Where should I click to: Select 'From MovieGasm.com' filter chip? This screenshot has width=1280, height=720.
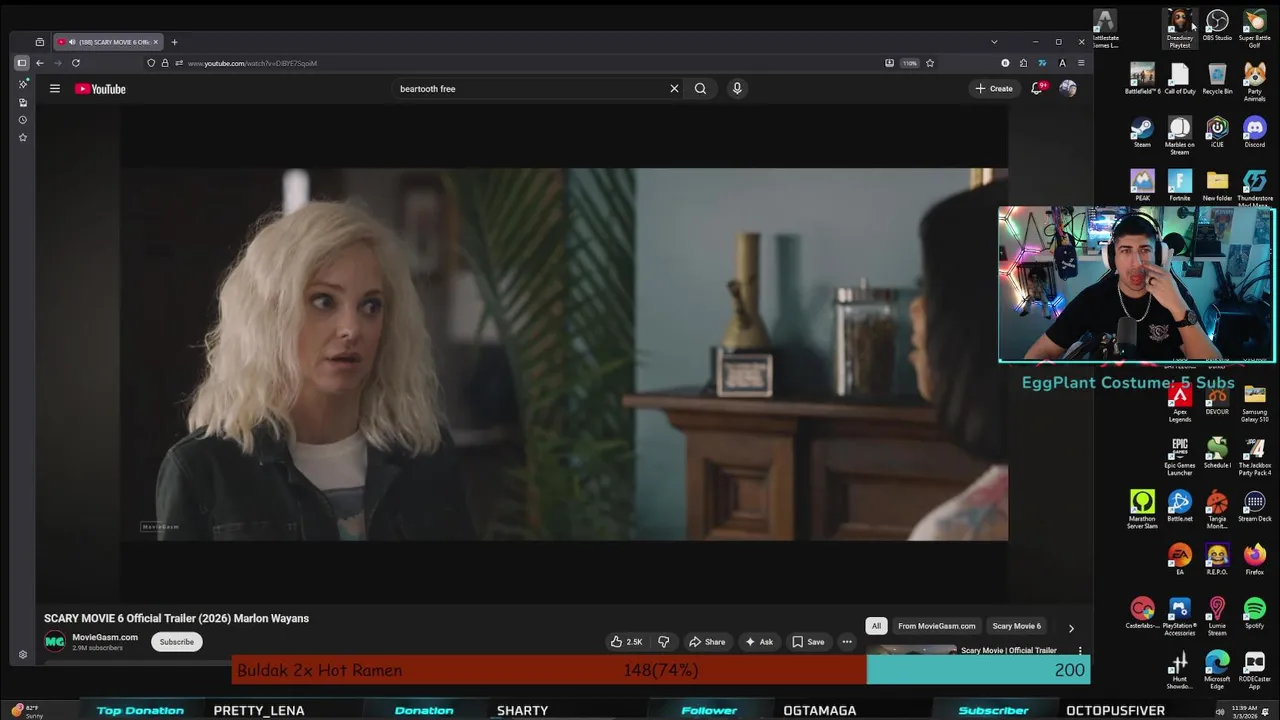(x=936, y=626)
